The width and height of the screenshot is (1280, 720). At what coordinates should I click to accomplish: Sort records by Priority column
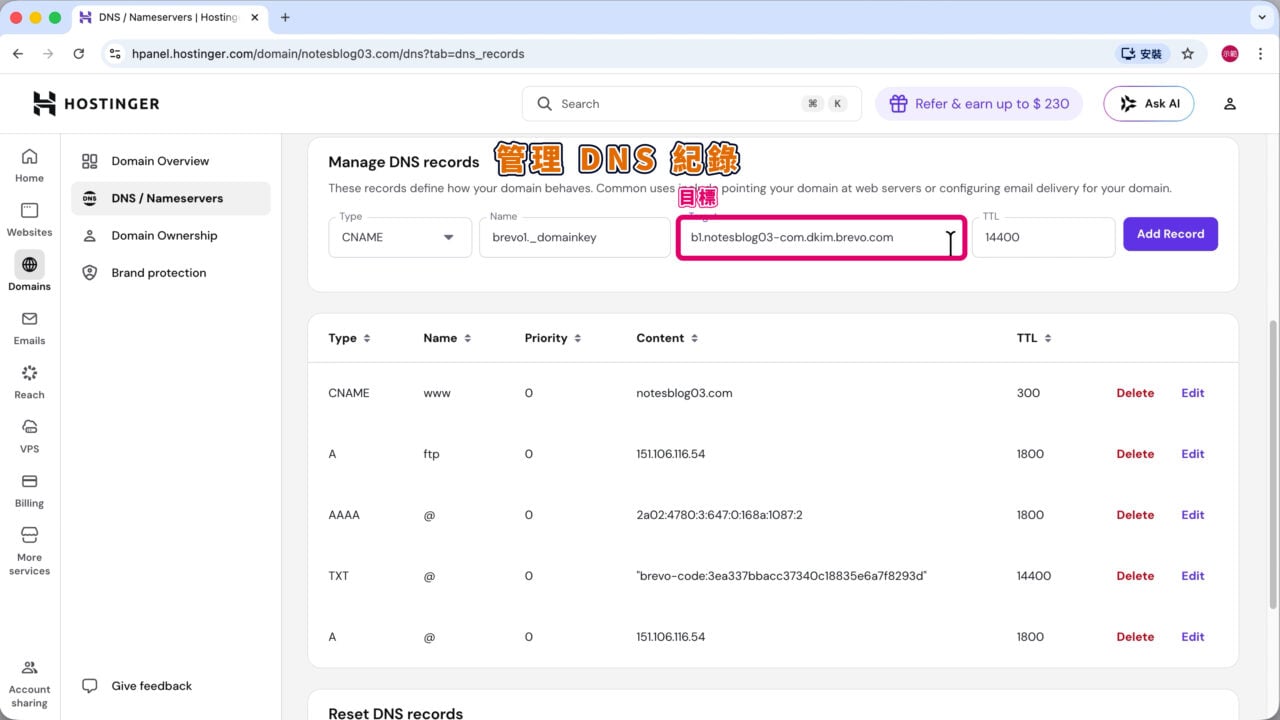553,338
